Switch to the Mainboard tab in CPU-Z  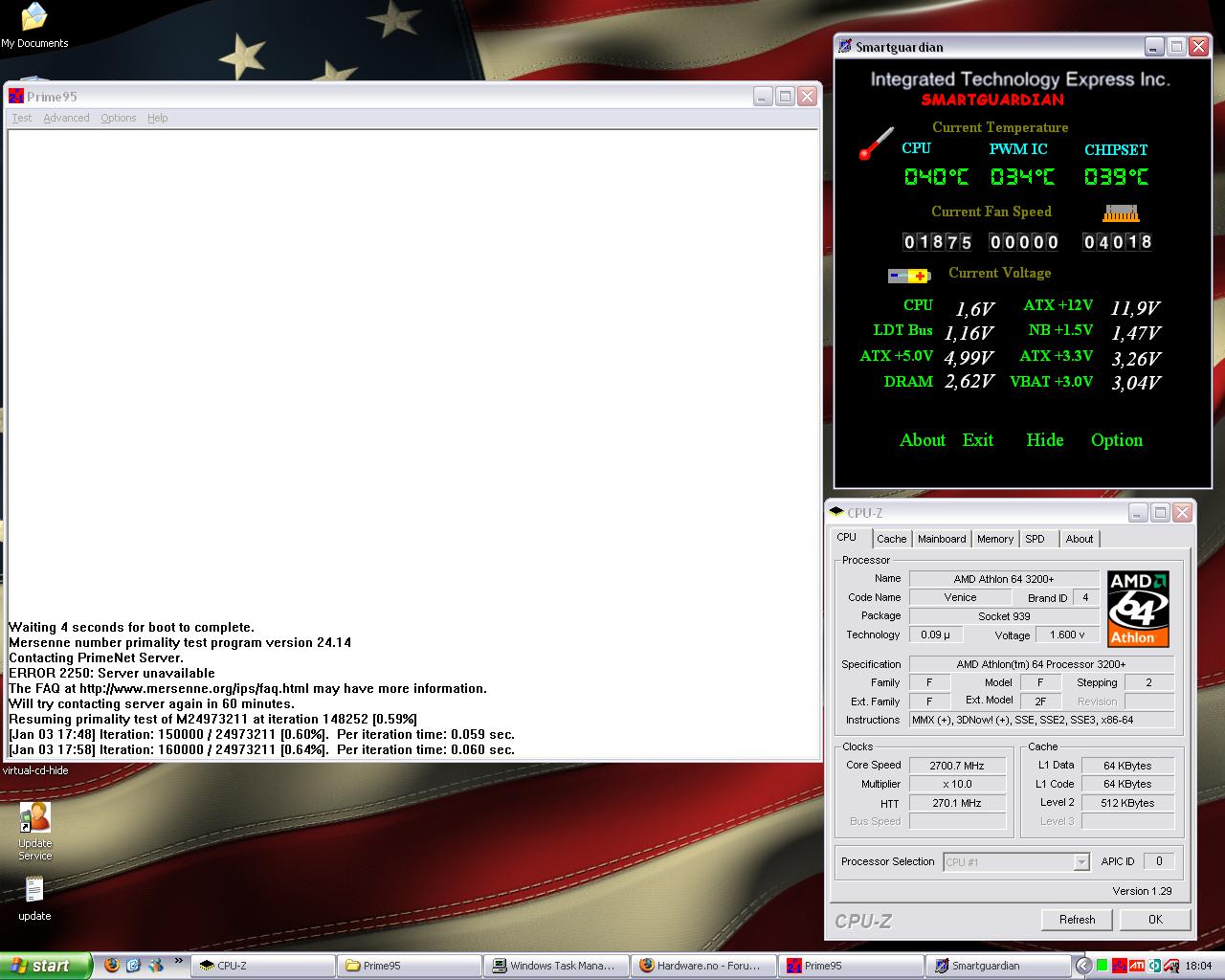tap(942, 539)
